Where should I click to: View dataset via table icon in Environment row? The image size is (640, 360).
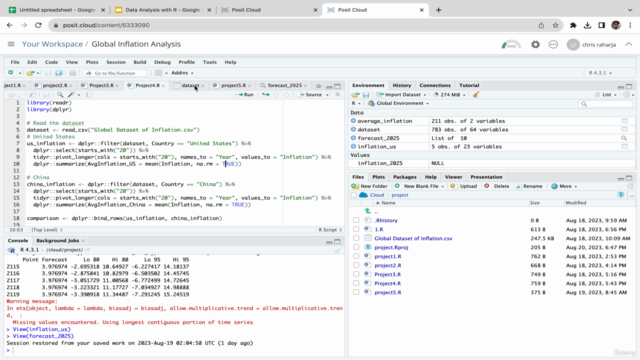(x=624, y=129)
